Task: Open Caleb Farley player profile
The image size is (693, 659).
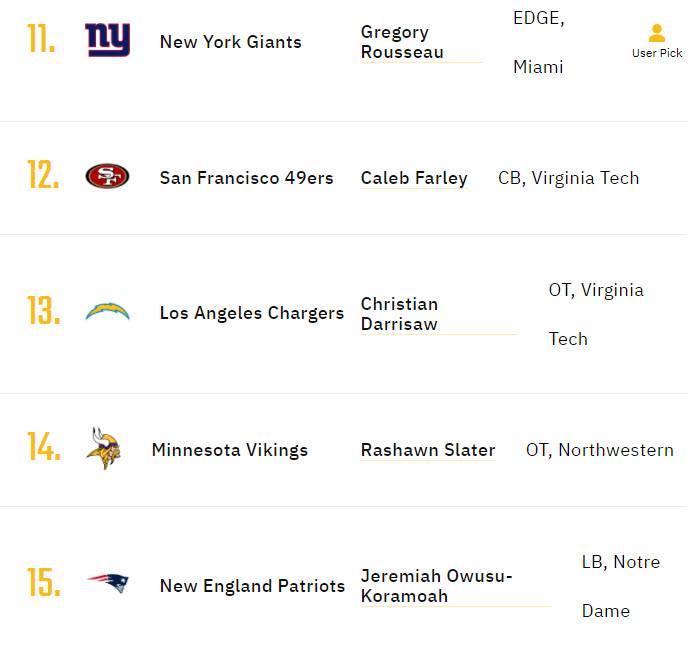Action: (x=414, y=178)
